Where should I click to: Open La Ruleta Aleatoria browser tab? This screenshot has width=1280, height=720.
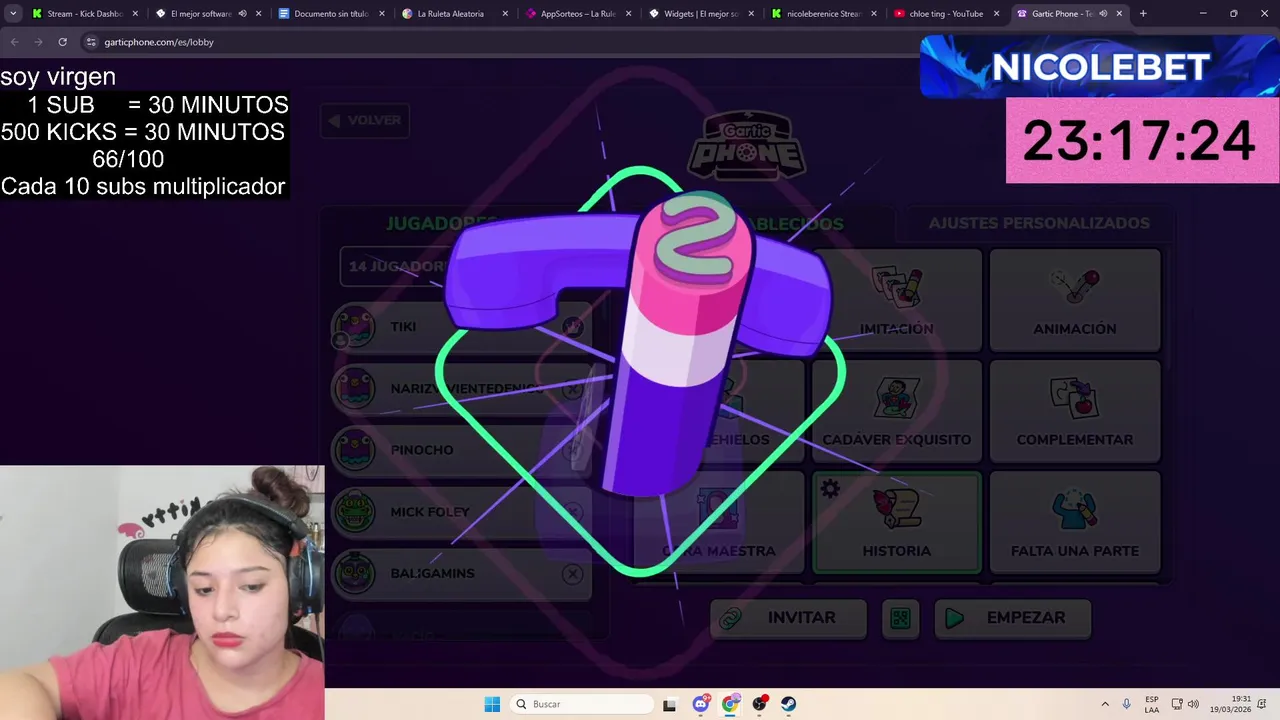coord(450,14)
